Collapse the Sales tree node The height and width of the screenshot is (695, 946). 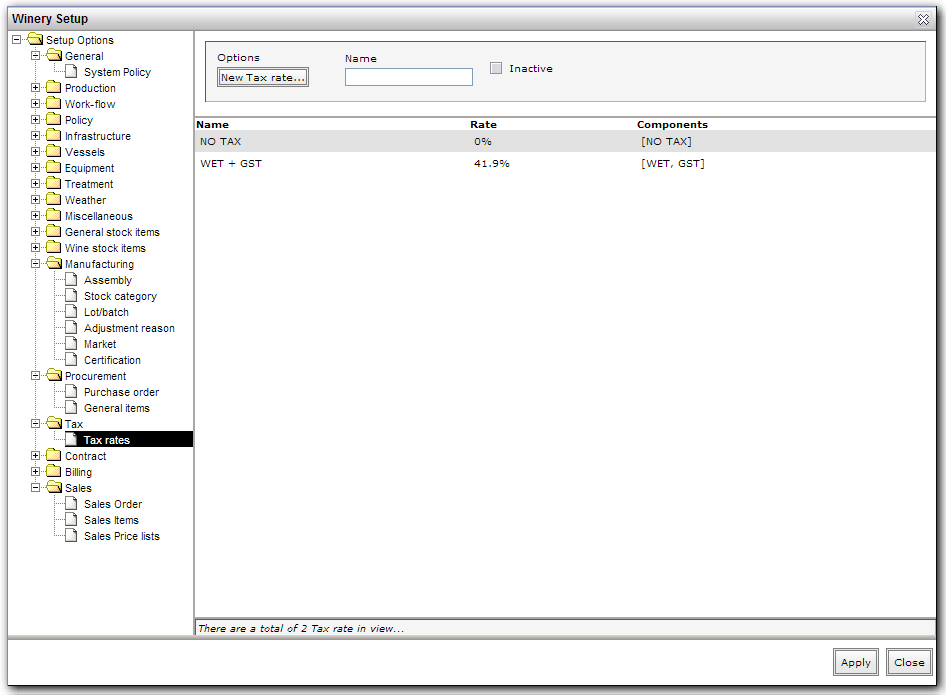coord(36,487)
